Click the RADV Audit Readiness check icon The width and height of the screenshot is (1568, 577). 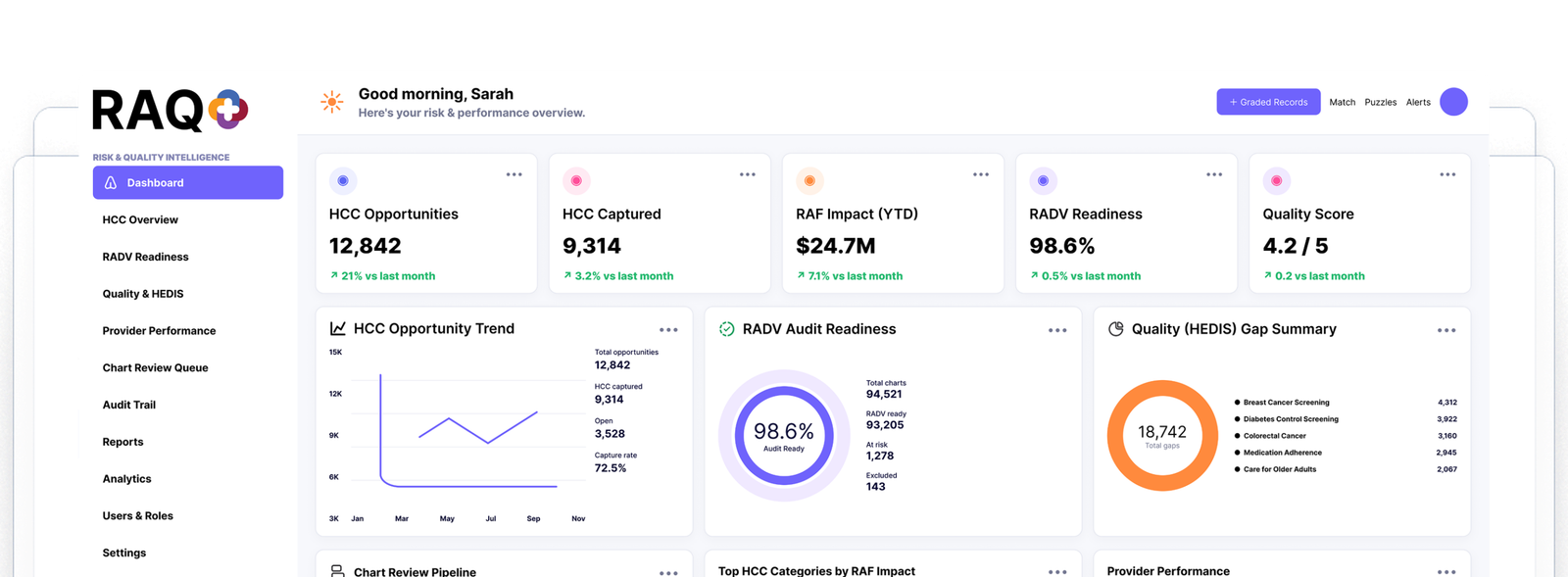click(x=726, y=329)
